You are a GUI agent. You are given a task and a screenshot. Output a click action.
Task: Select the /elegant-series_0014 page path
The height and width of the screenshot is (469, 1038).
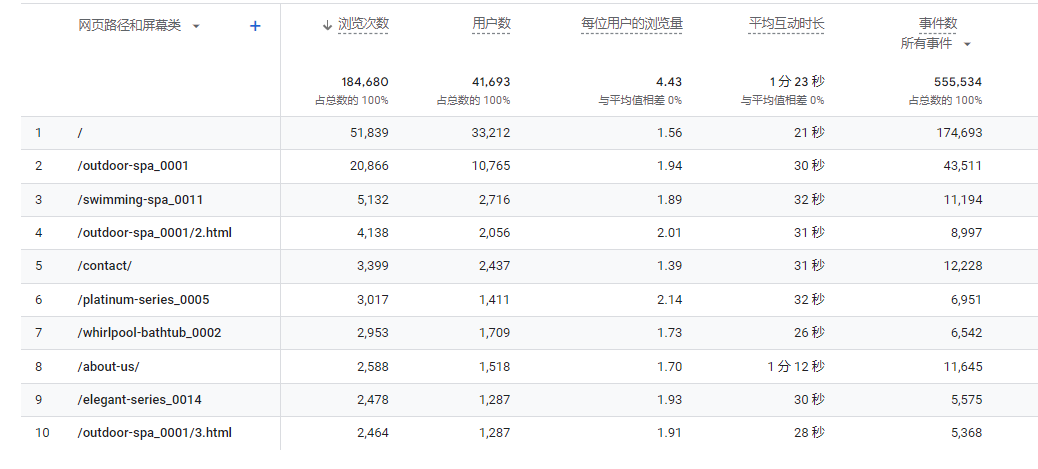140,399
